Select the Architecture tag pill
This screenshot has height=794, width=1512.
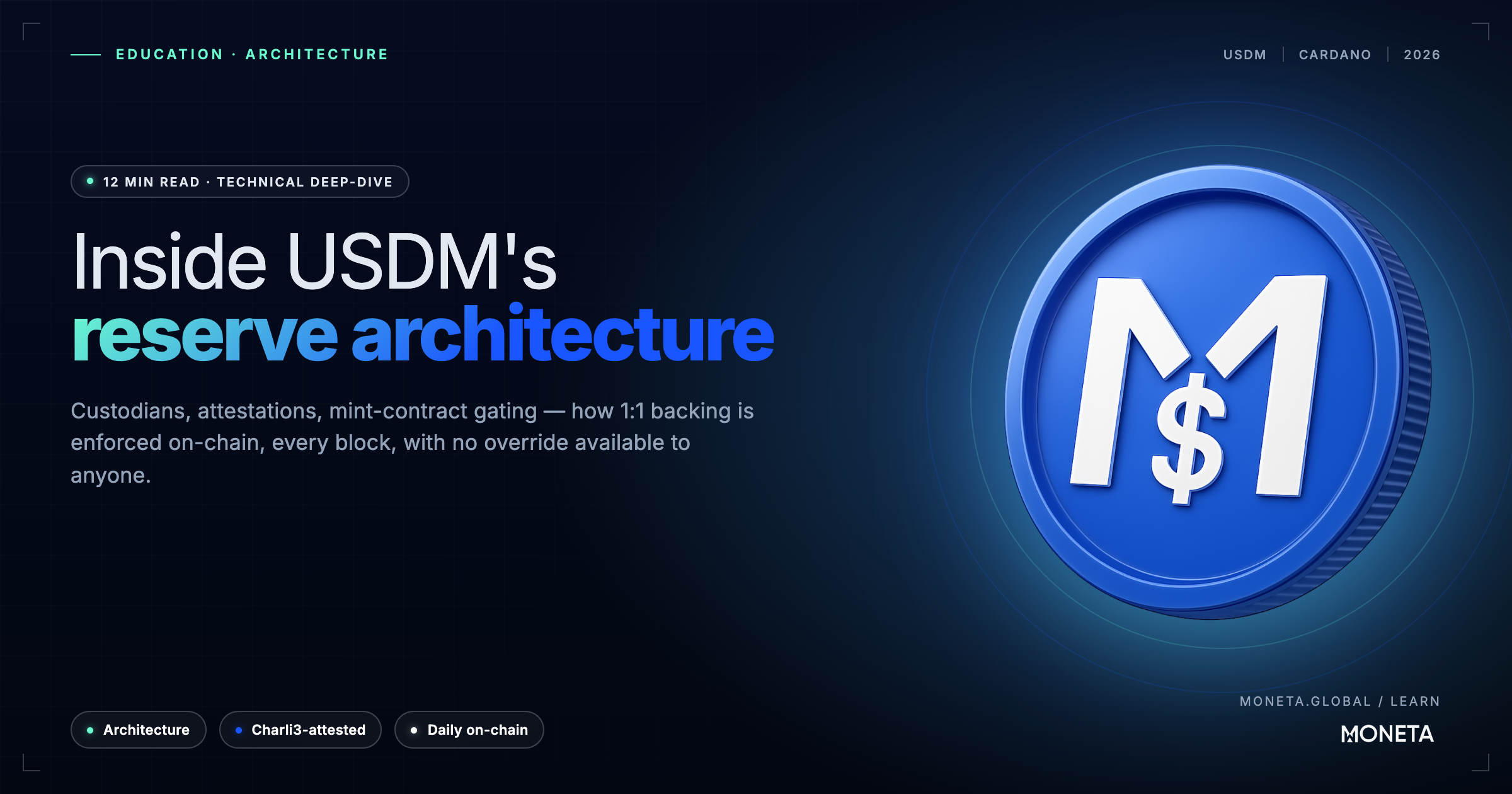(139, 730)
